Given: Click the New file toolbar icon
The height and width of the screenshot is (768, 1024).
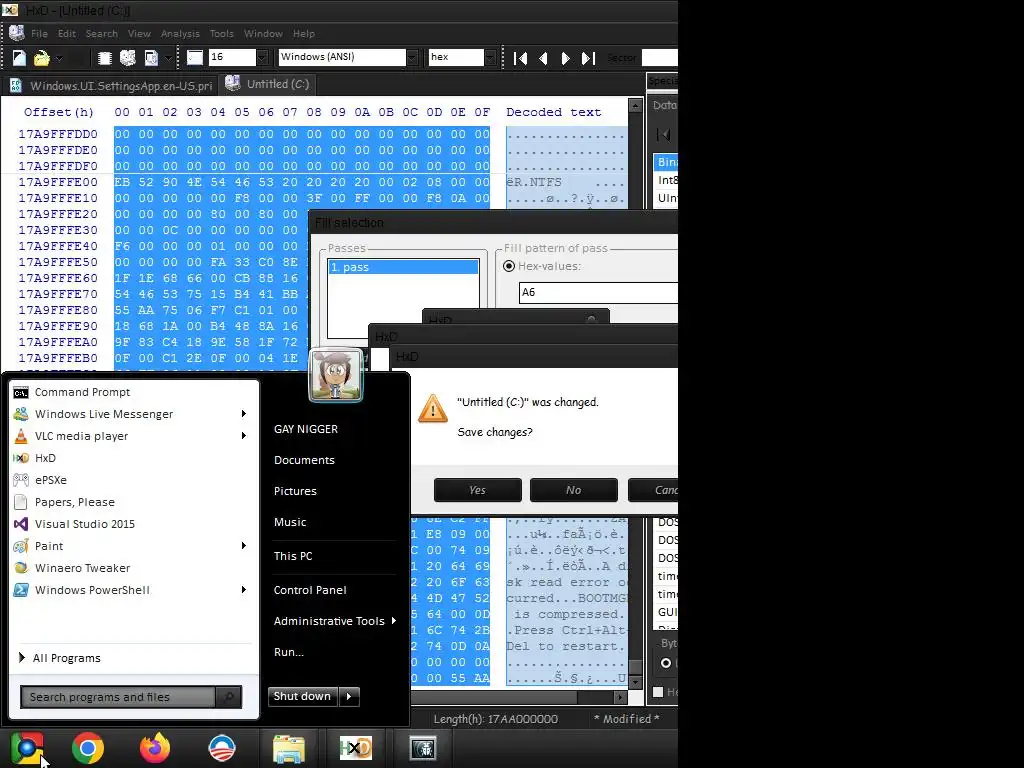Looking at the screenshot, I should pos(20,58).
